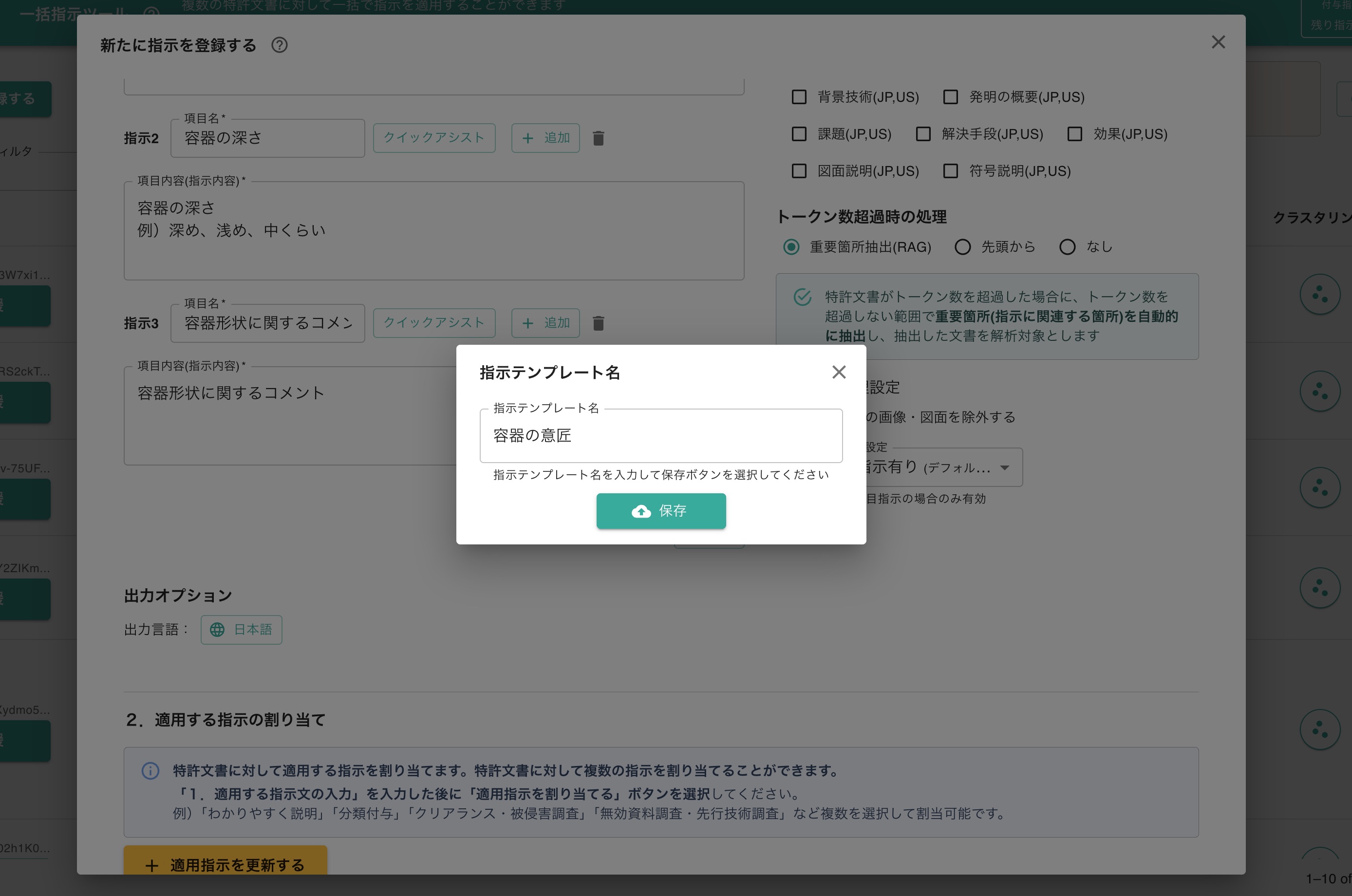Edit 項目内容 textarea for 指示3

290,416
